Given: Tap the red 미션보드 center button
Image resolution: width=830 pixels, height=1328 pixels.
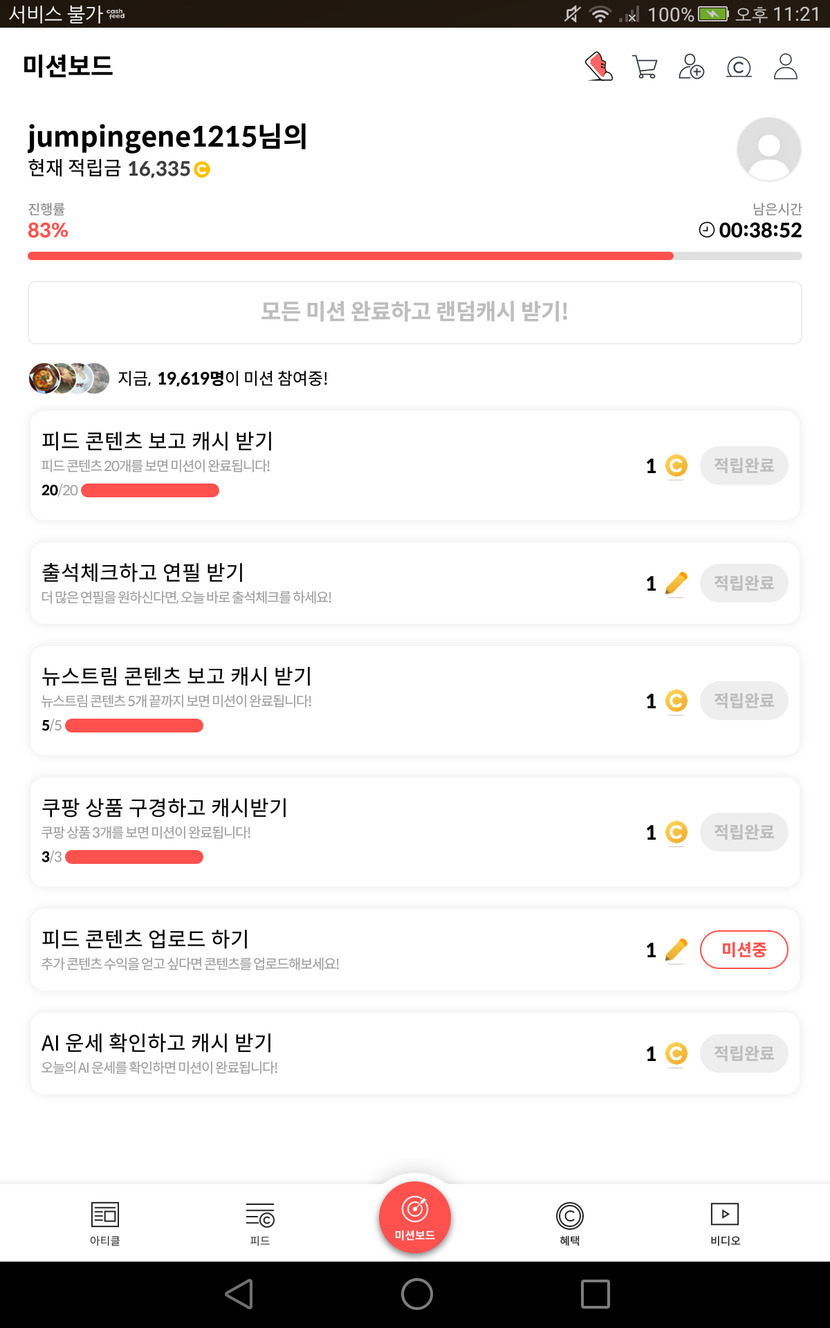Looking at the screenshot, I should tap(415, 1217).
